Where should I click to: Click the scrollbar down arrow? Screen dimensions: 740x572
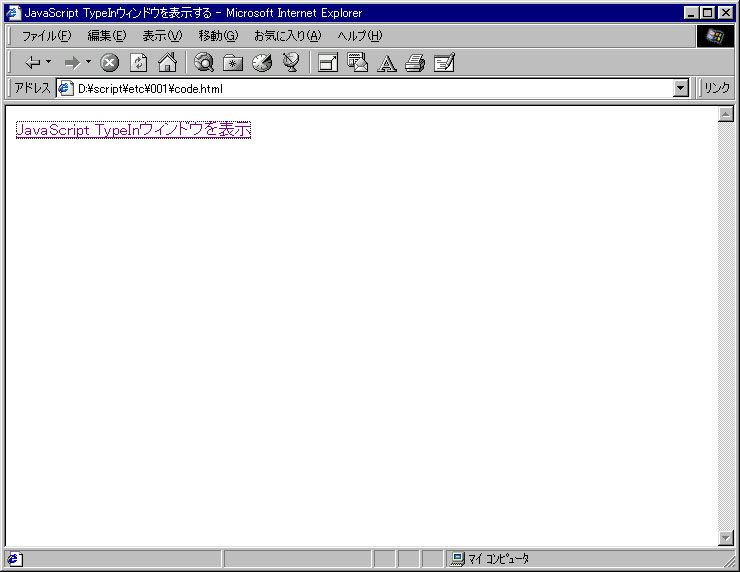(725, 538)
